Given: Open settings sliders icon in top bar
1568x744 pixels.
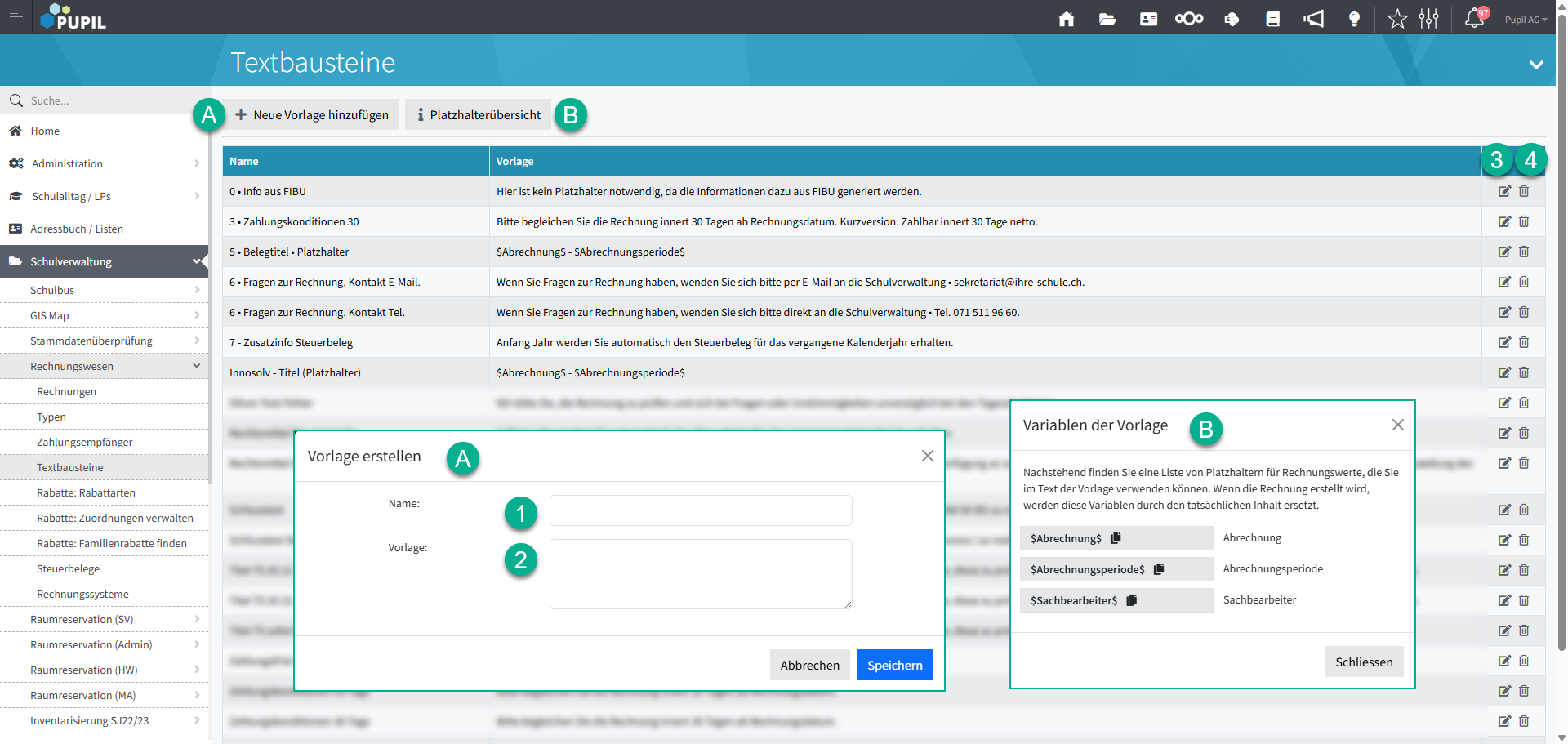Looking at the screenshot, I should pos(1429,19).
